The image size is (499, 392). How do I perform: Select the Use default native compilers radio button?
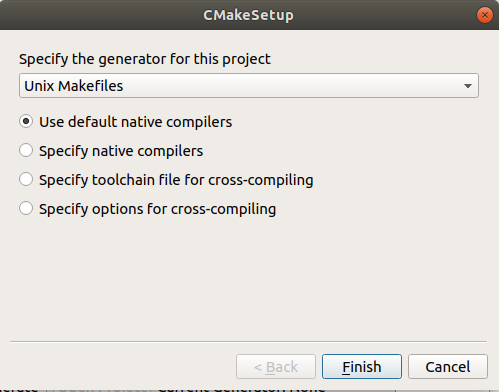click(26, 121)
